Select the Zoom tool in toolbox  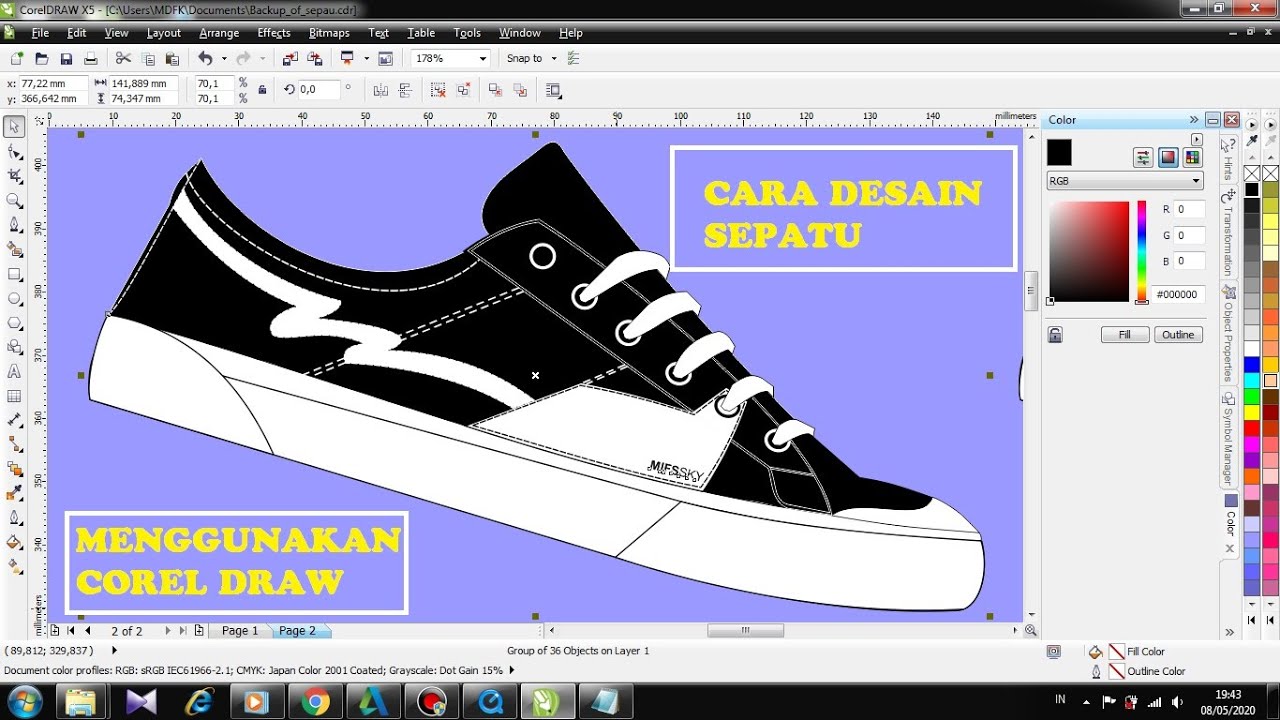(x=14, y=200)
